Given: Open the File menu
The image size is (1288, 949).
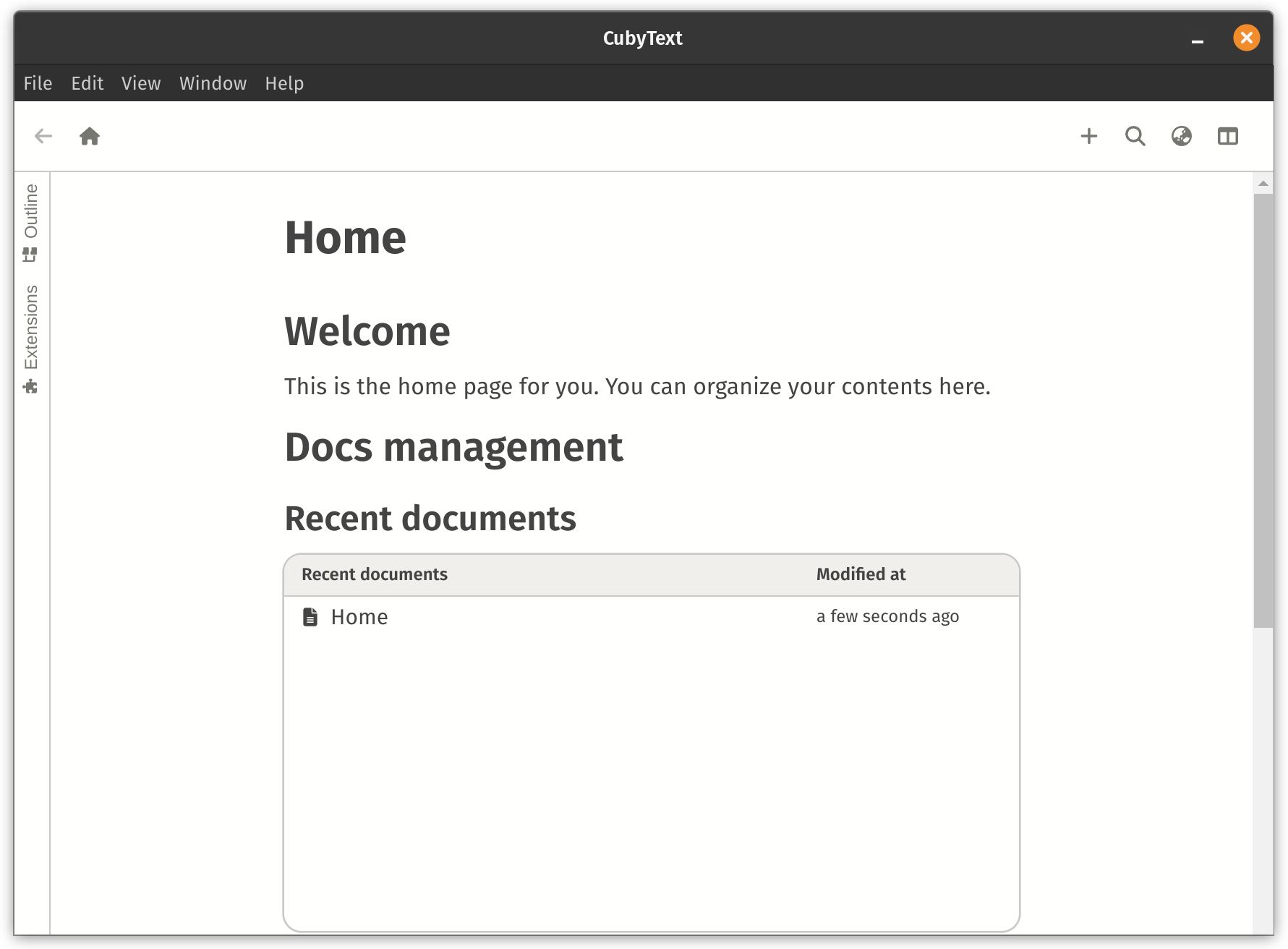Looking at the screenshot, I should coord(38,83).
